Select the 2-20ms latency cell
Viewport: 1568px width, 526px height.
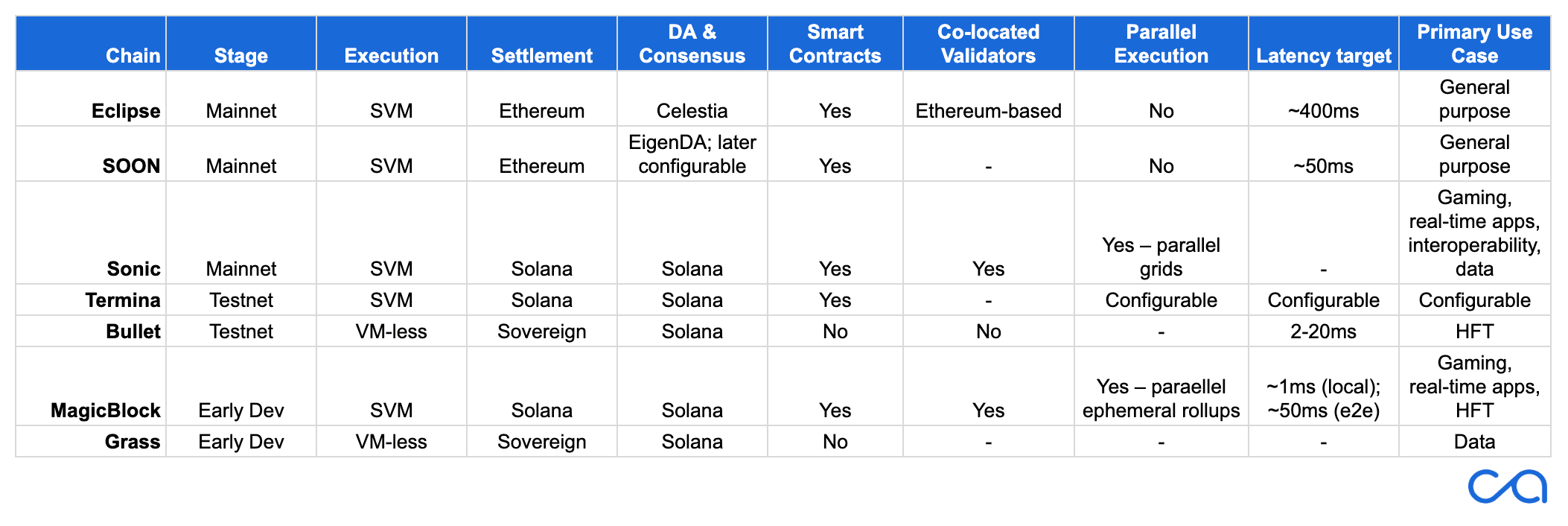pos(1323,331)
